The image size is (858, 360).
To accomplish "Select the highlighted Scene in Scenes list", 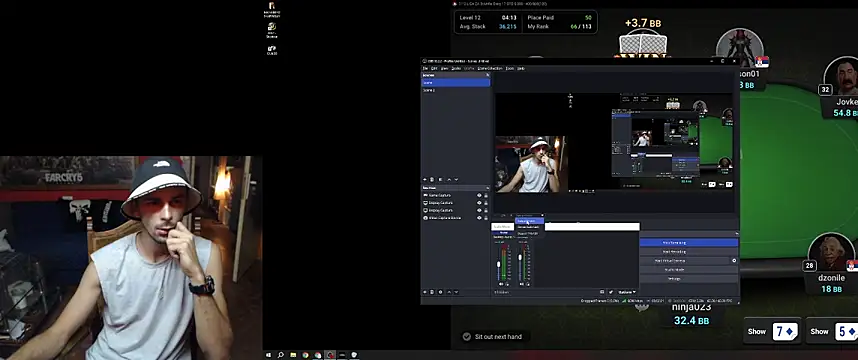I will click(455, 83).
